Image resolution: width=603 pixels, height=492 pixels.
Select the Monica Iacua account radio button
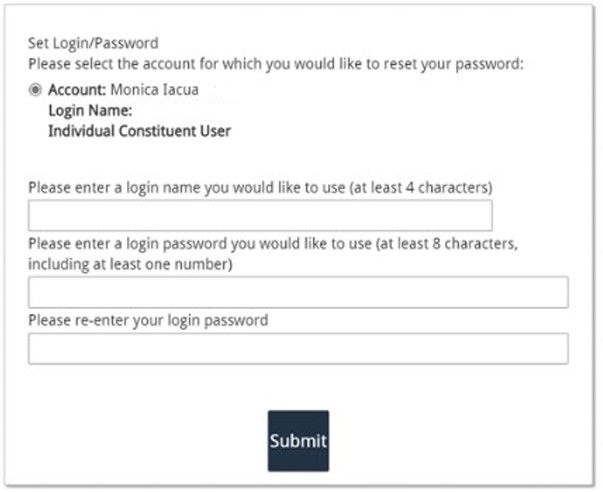pos(36,90)
